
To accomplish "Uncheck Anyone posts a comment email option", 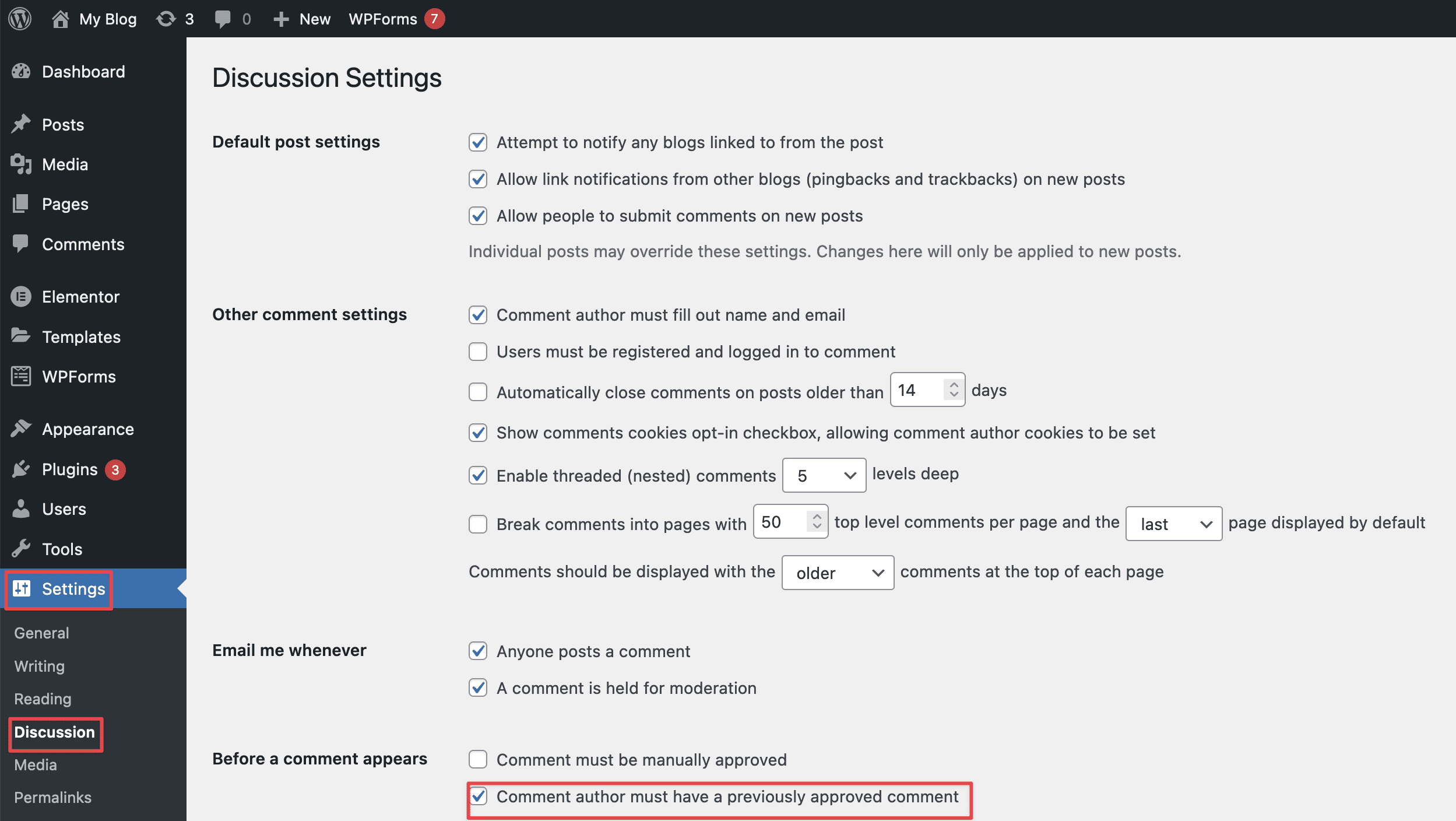I will (478, 651).
